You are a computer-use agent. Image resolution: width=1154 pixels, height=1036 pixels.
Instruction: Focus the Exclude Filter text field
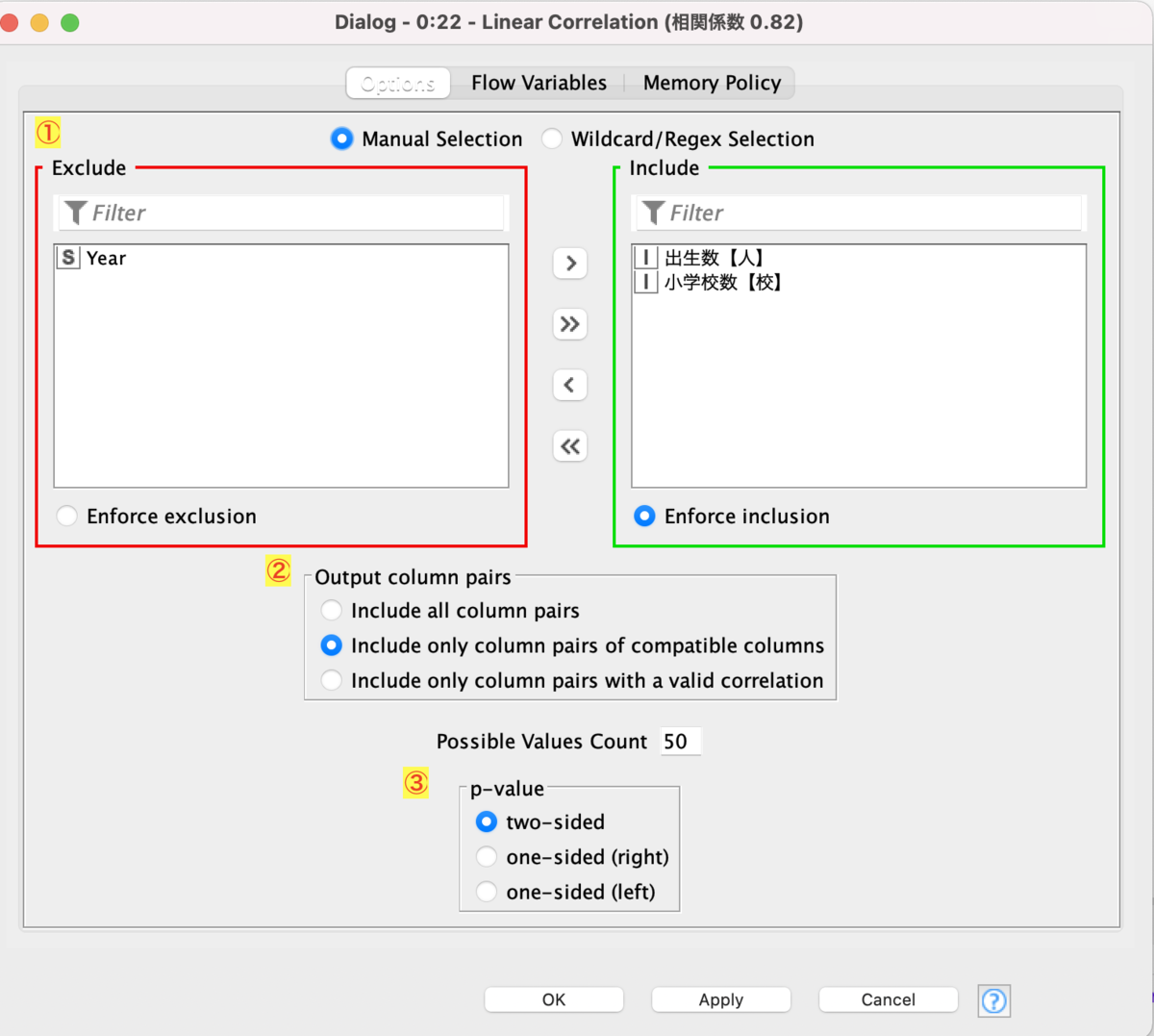pyautogui.click(x=281, y=213)
